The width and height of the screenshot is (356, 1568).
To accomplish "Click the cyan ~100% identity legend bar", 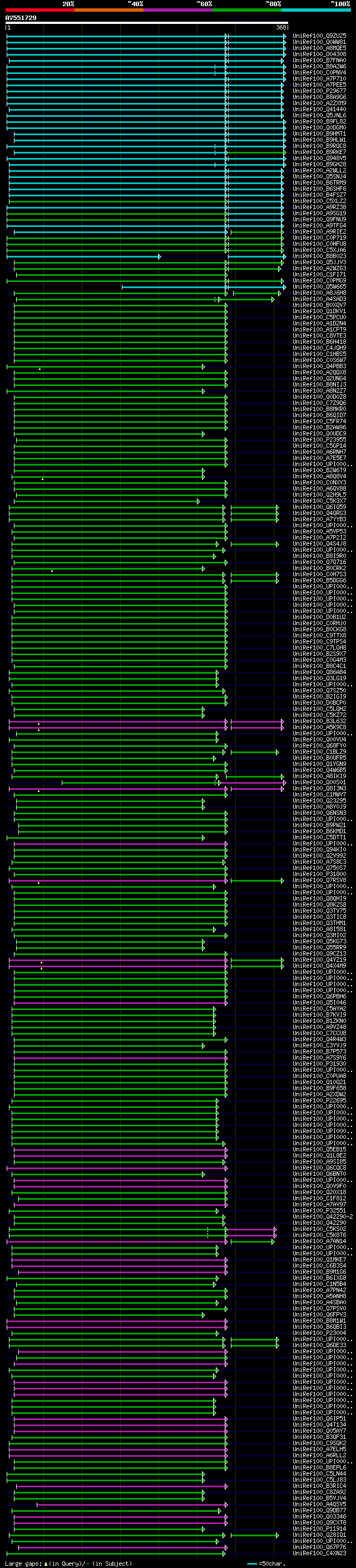I will 316,10.
